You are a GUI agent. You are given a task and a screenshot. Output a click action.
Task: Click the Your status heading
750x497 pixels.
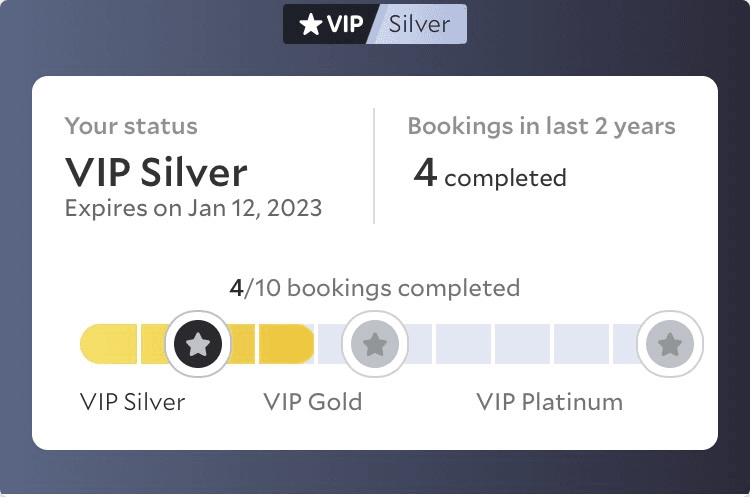131,126
